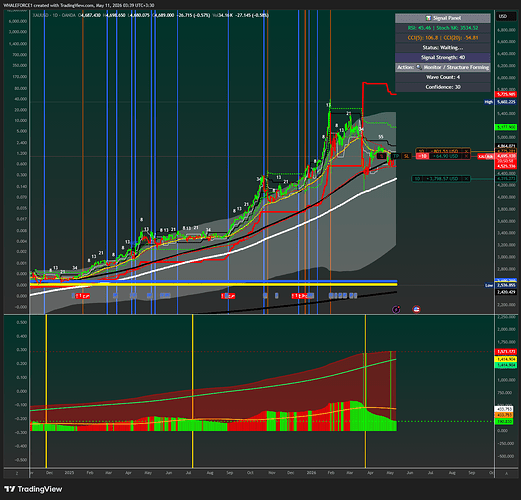Click the TP button on chart

click(x=396, y=156)
